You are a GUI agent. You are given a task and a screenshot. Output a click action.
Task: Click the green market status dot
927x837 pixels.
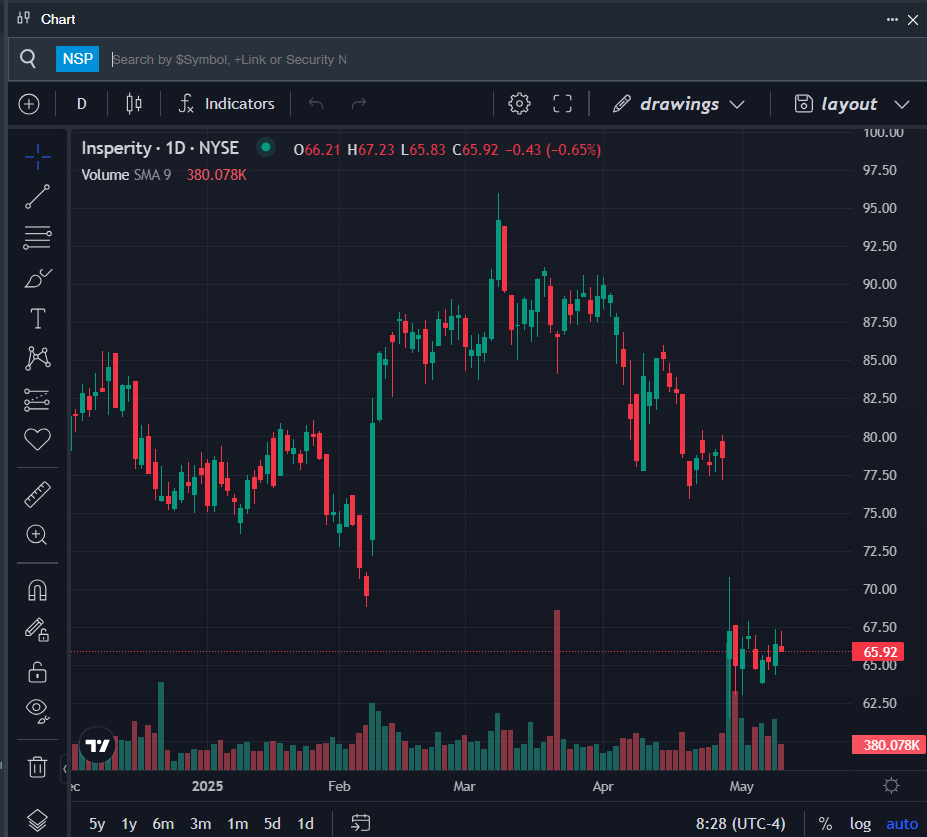[266, 147]
